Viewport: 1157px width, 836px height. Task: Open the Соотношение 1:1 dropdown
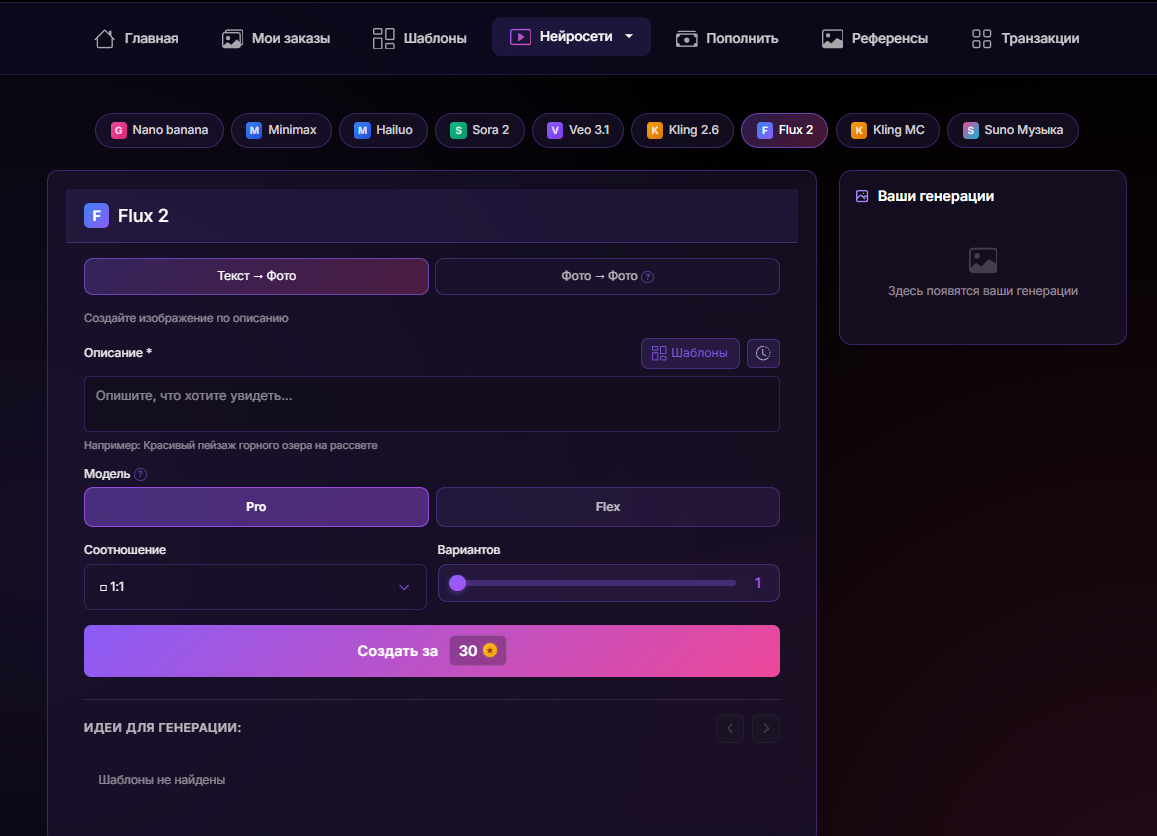(255, 587)
